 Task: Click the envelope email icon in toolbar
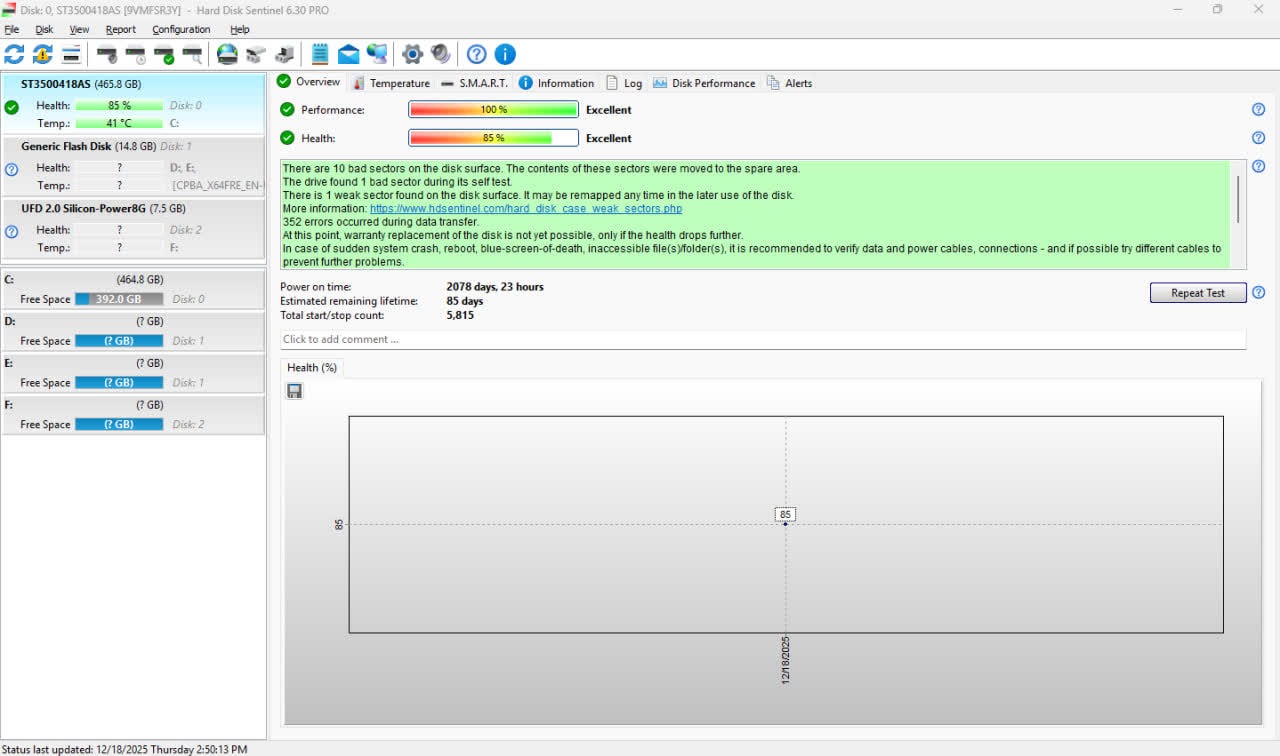point(348,54)
